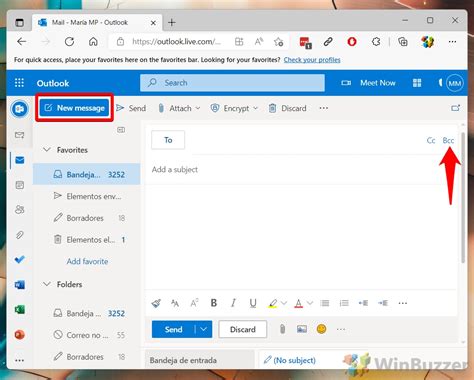Insert a numbered list
Image resolution: width=474 pixels, height=380 pixels.
[x=344, y=303]
